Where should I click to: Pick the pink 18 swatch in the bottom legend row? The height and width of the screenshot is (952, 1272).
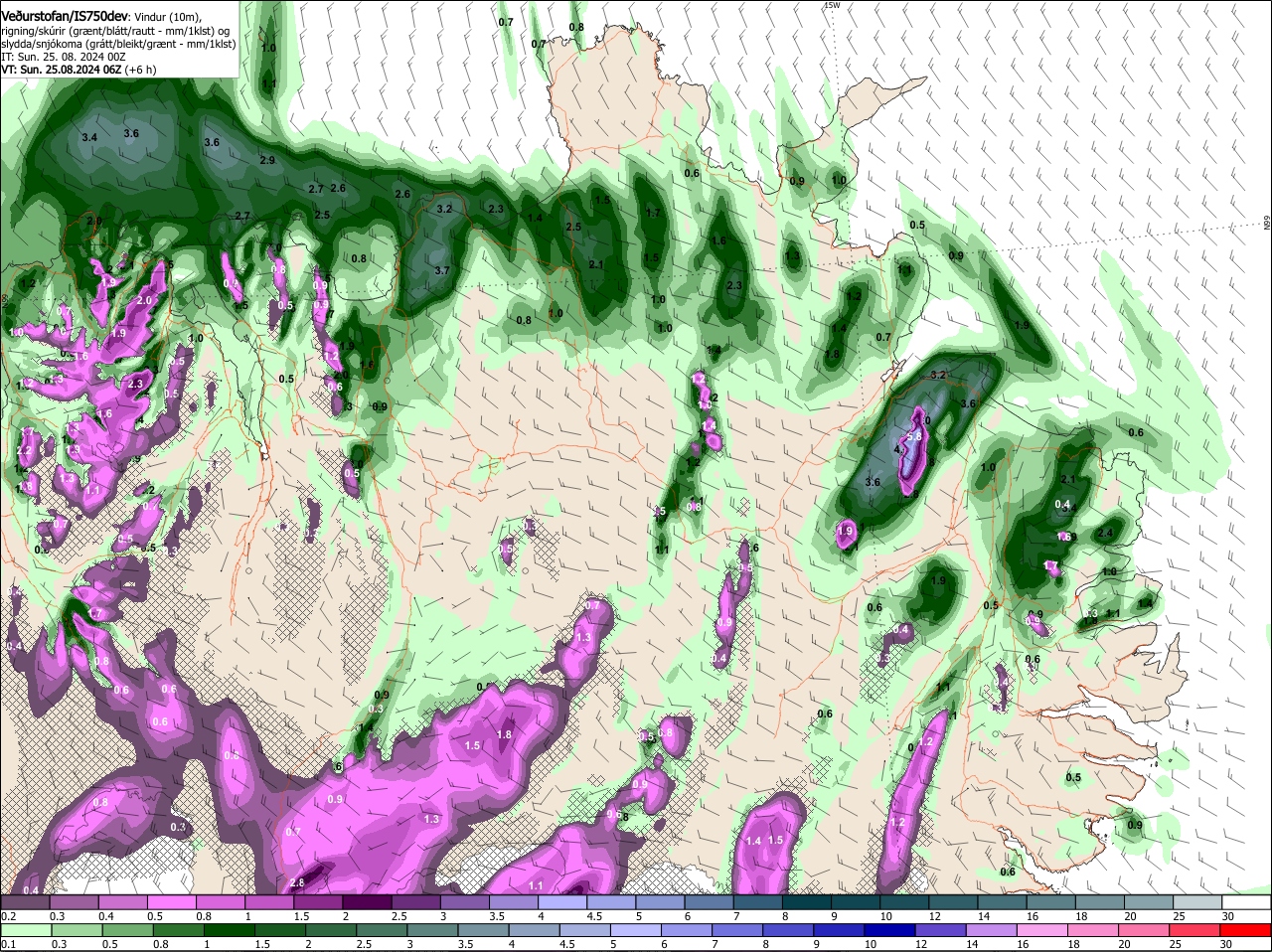1093,930
